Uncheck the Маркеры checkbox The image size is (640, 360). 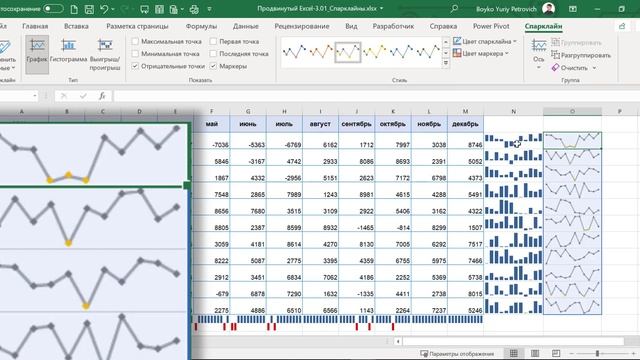pyautogui.click(x=213, y=66)
